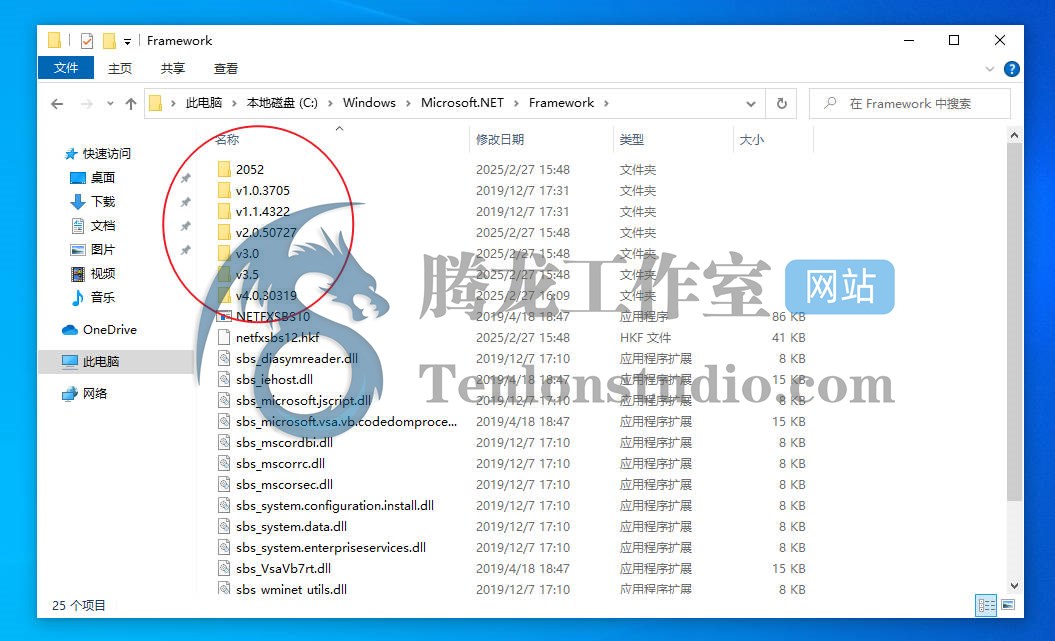Image resolution: width=1055 pixels, height=641 pixels.
Task: Switch to details view layout icon
Action: coord(986,605)
